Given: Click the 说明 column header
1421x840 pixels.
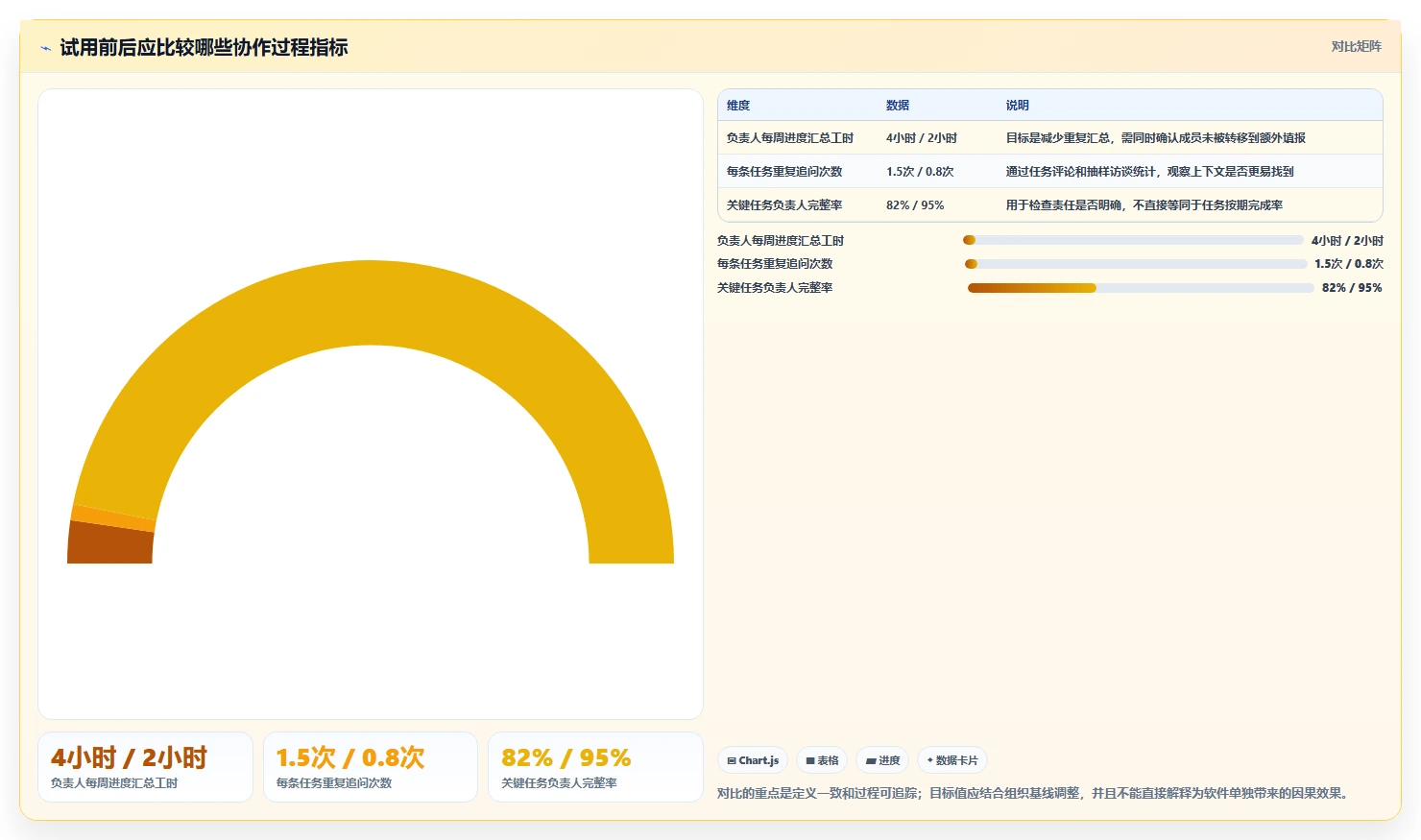Looking at the screenshot, I should point(1018,106).
